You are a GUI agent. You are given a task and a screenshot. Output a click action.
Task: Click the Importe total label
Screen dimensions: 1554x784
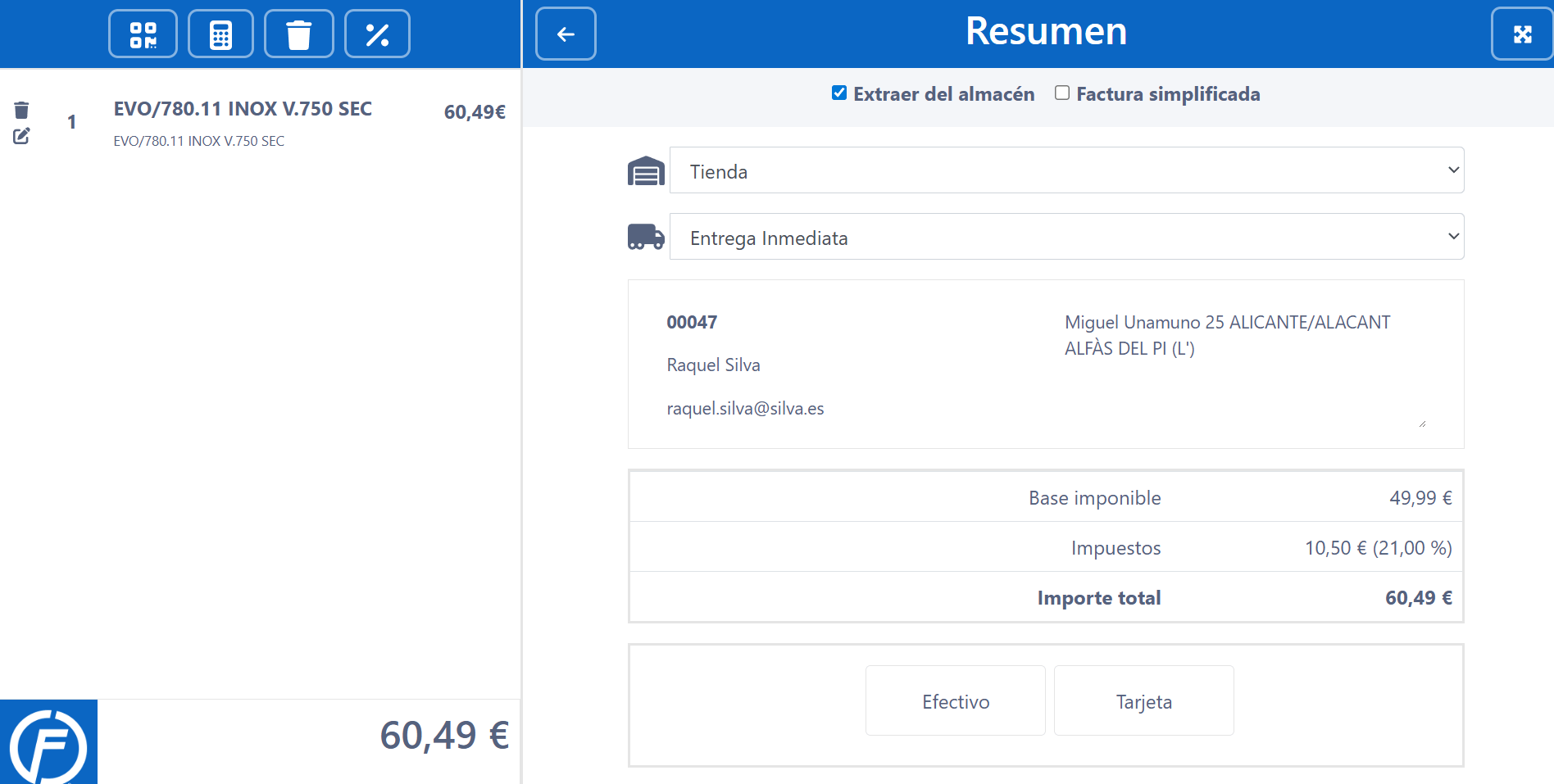[1099, 598]
